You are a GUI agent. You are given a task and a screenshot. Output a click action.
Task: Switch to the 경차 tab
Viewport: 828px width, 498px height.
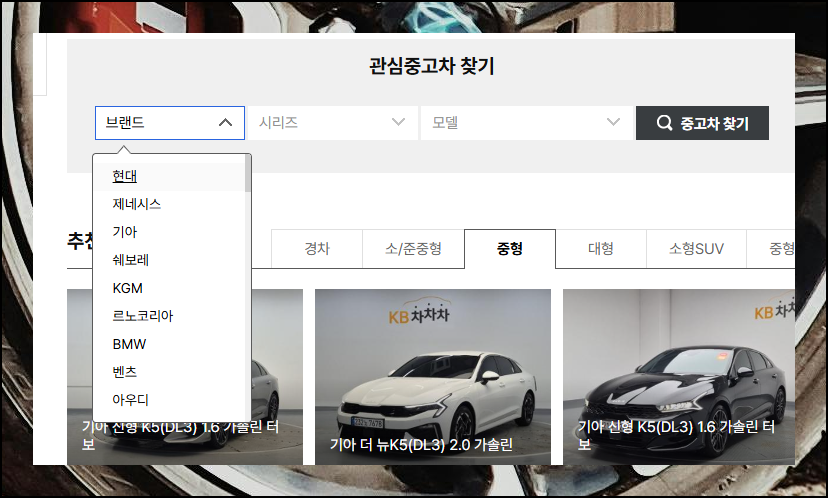(x=317, y=249)
